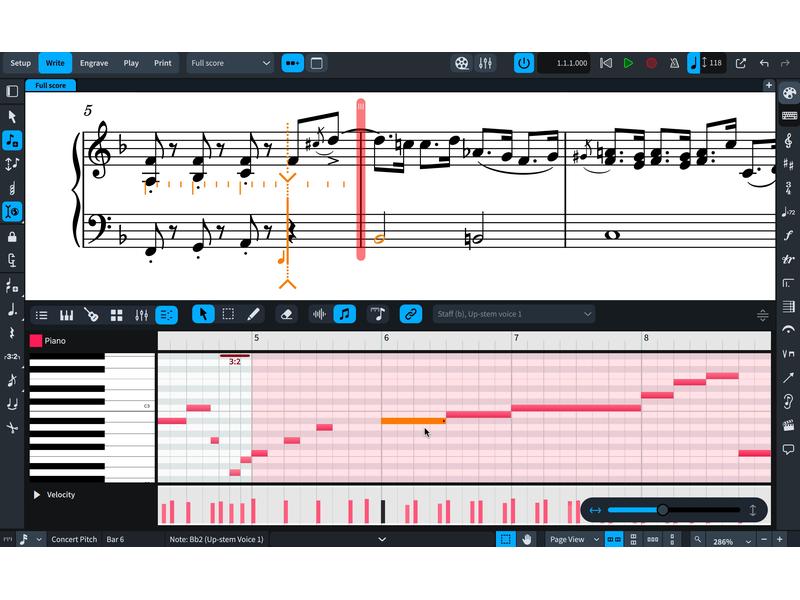Screen dimensions: 800x600
Task: Toggle link Key Editor to selection
Action: [411, 314]
